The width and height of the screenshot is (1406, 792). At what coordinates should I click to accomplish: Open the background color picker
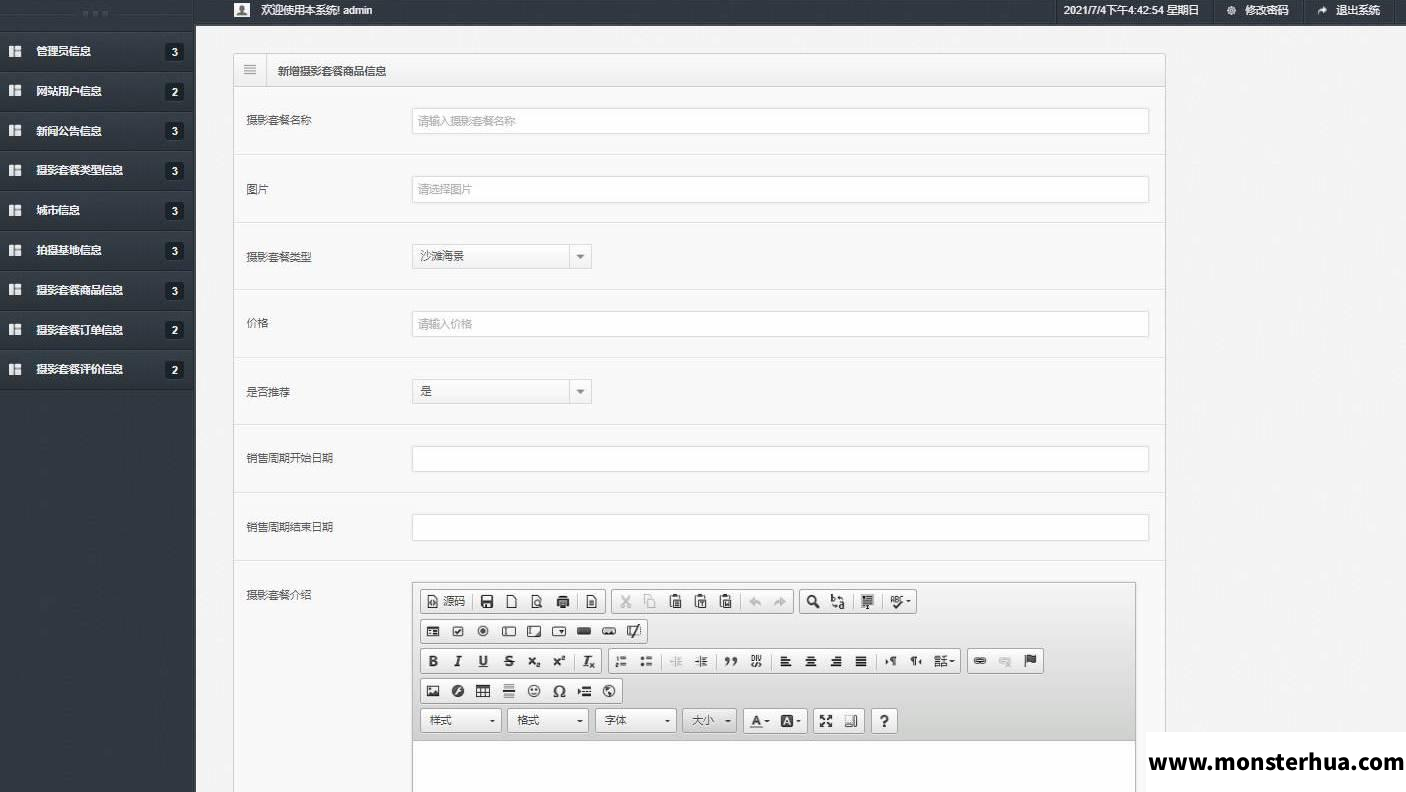(791, 720)
